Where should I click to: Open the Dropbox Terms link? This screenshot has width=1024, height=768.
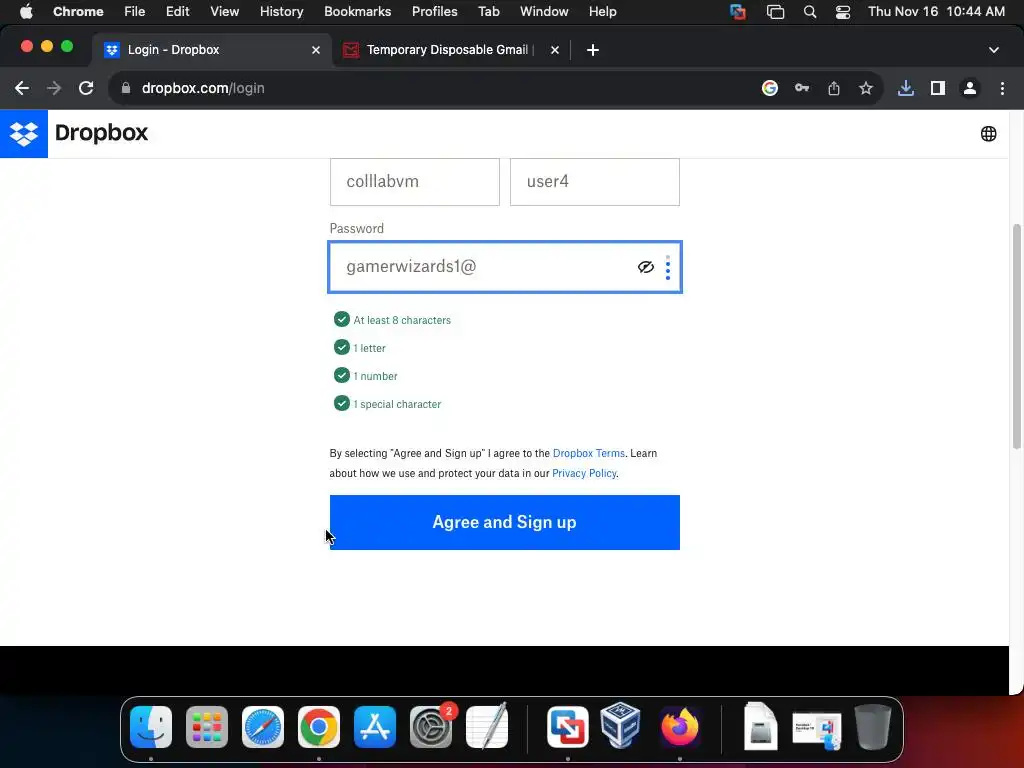tap(588, 453)
